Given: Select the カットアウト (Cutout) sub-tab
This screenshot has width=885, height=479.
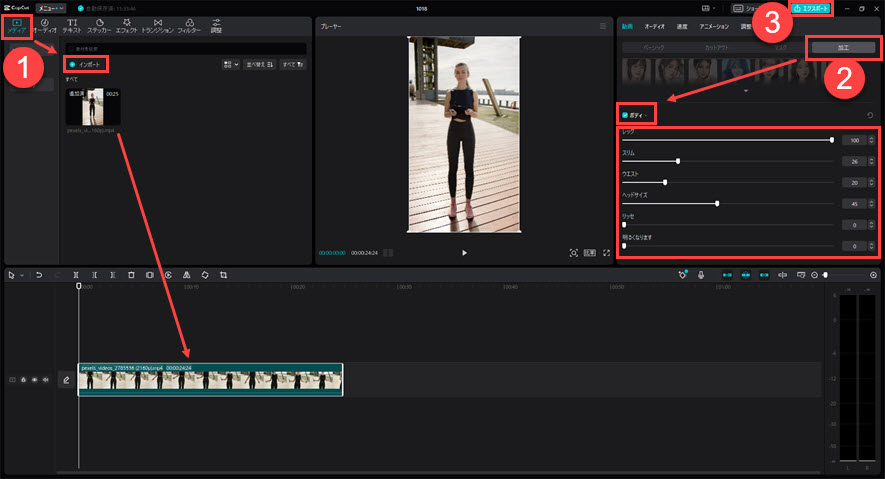Looking at the screenshot, I should point(716,48).
